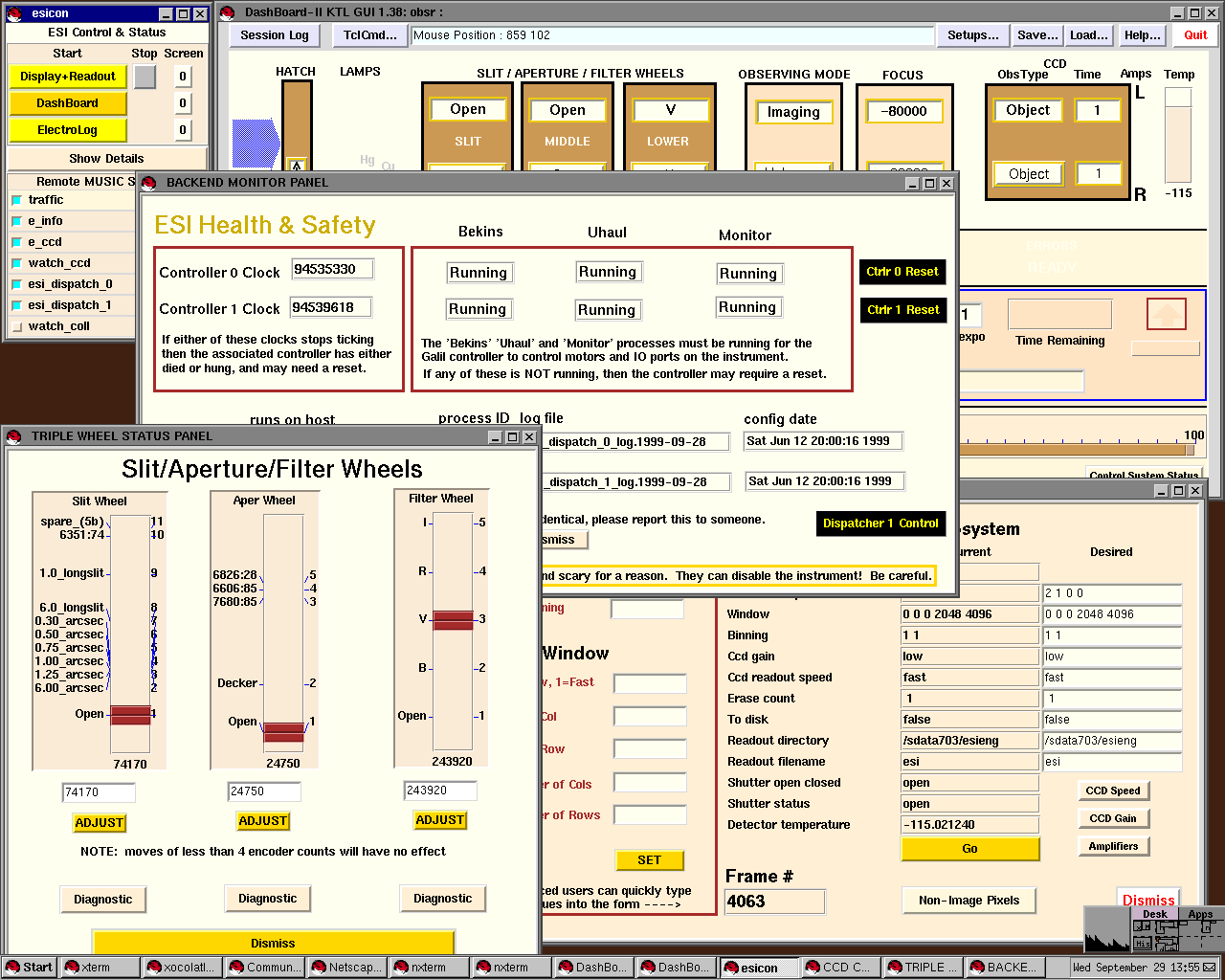Click the mail envelope icon in the taskbar tray
The width and height of the screenshot is (1225, 980).
click(1209, 968)
